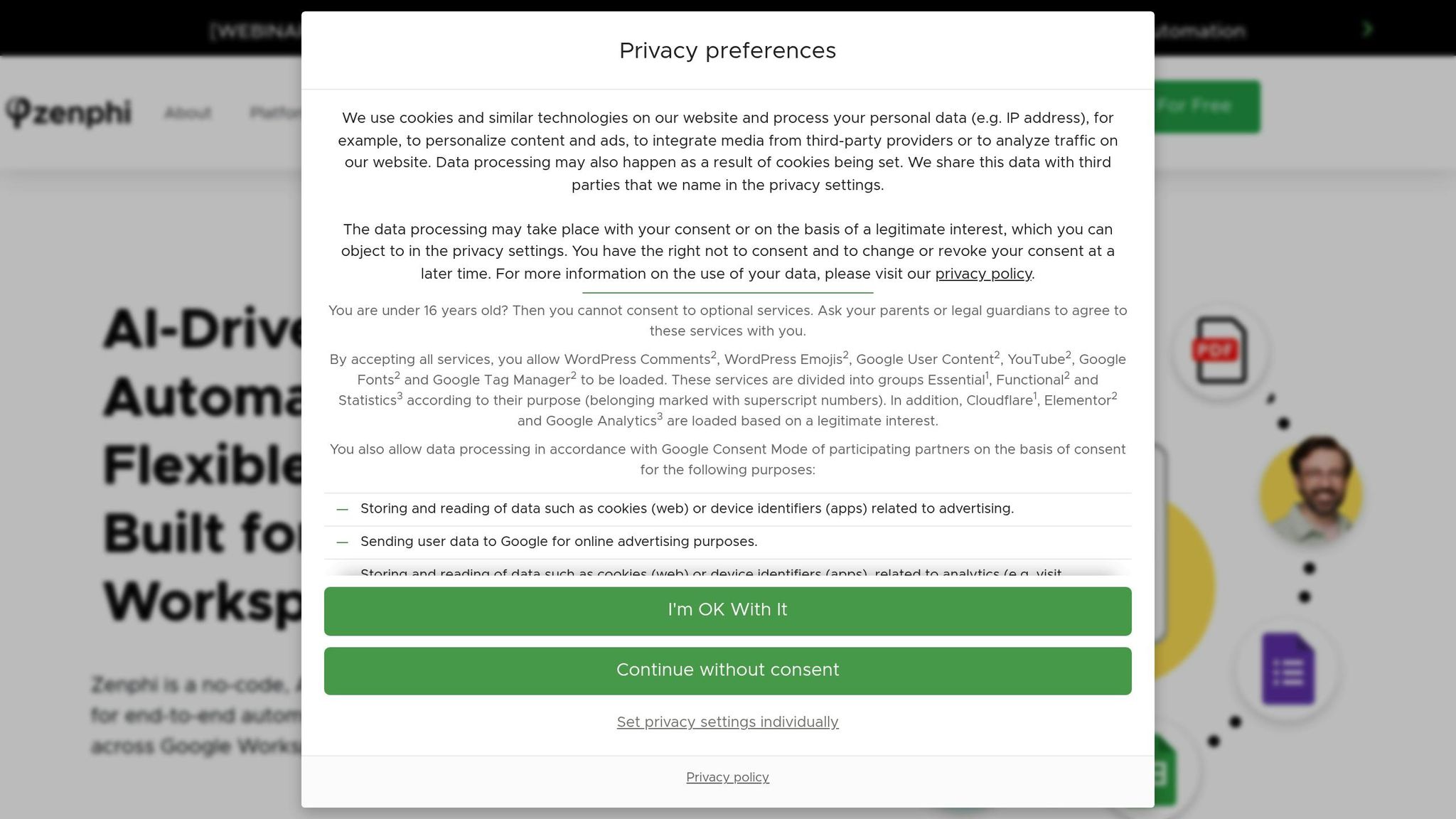This screenshot has height=819, width=1456.
Task: Click dash icon beside Sending user data
Action: tap(342, 542)
